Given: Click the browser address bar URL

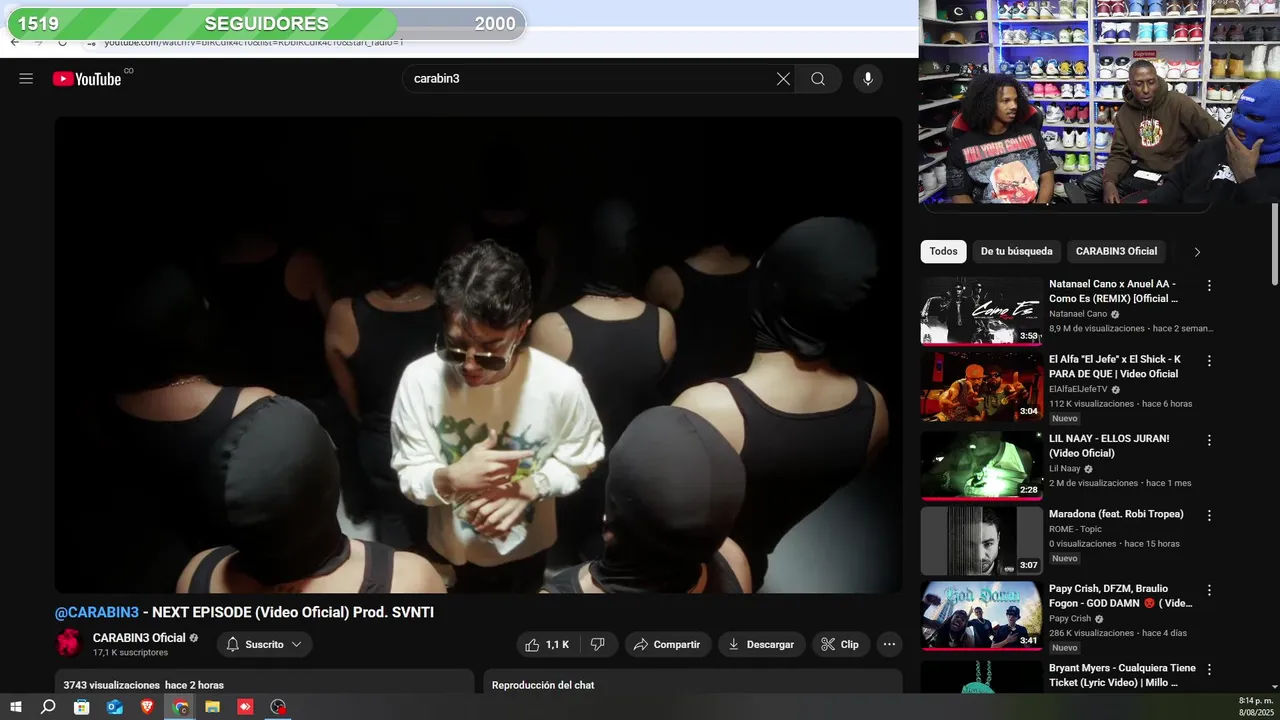Looking at the screenshot, I should click(254, 43).
